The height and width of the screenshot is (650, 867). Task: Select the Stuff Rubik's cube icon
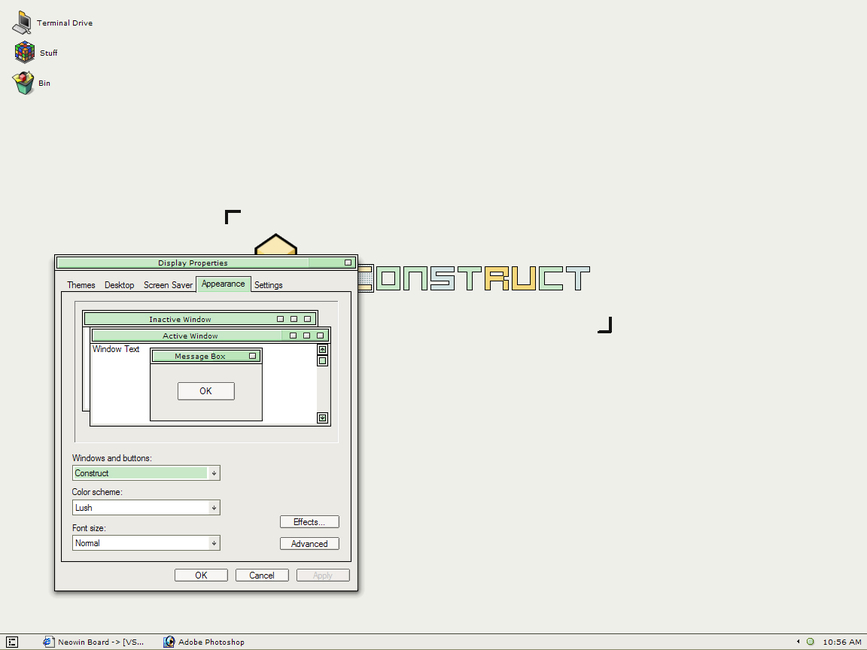point(24,53)
